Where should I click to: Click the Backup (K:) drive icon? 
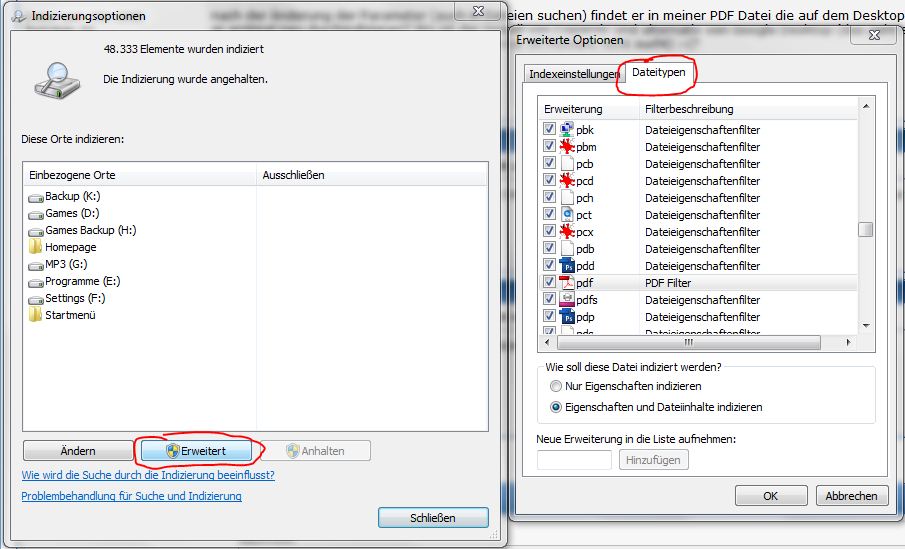point(36,197)
